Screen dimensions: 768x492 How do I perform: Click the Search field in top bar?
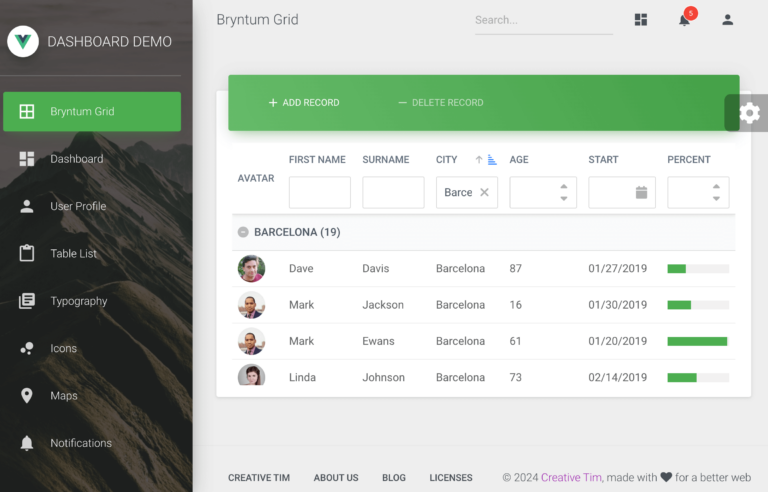coord(544,21)
